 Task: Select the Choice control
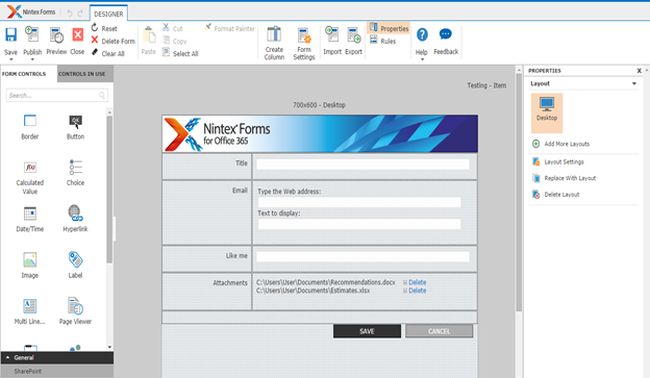pyautogui.click(x=75, y=173)
